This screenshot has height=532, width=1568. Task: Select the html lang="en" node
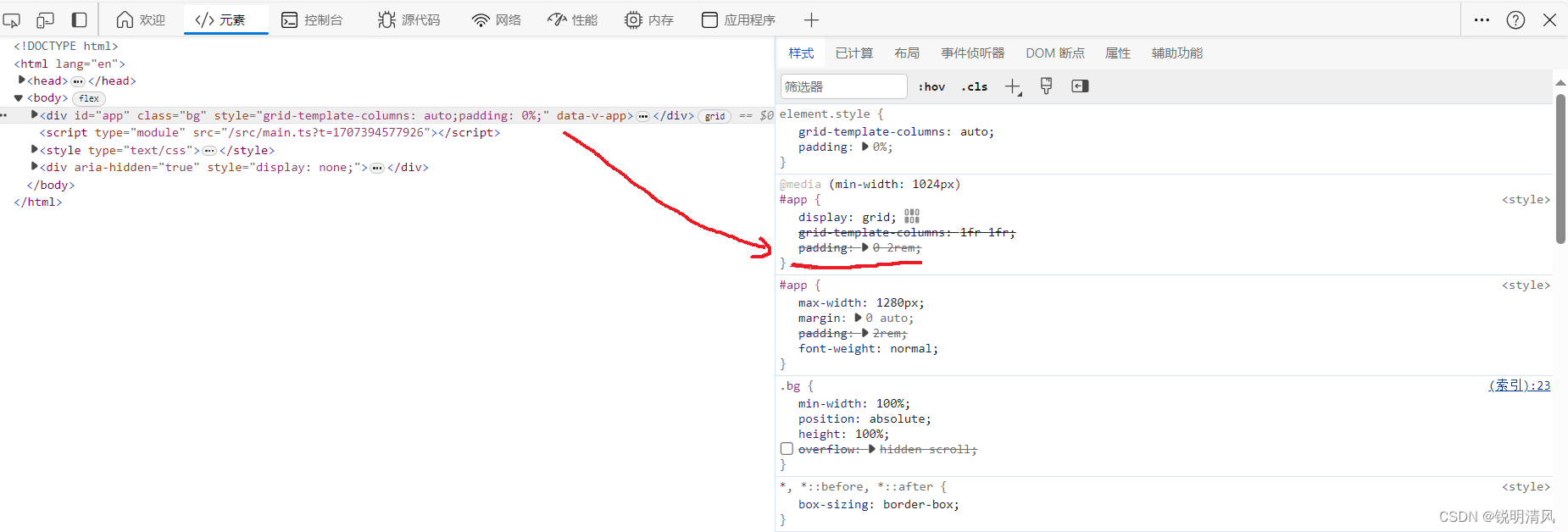pos(70,64)
